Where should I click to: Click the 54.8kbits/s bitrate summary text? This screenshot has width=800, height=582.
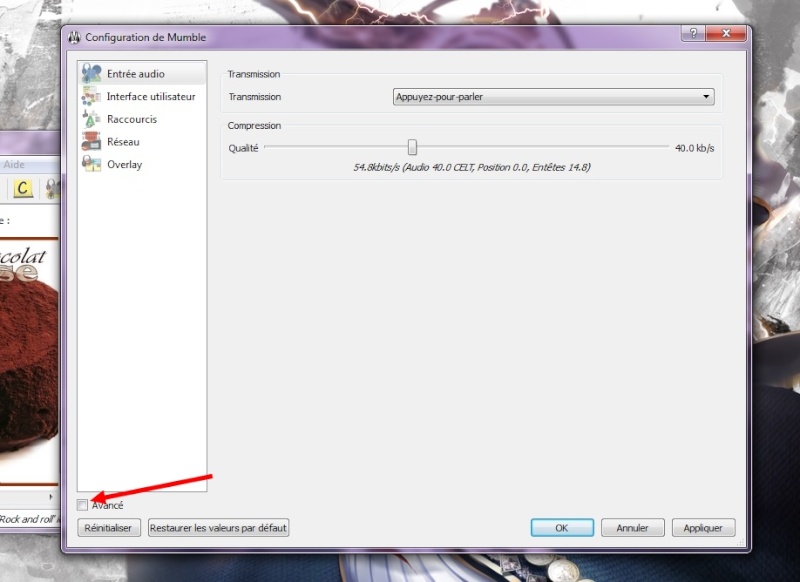[472, 167]
